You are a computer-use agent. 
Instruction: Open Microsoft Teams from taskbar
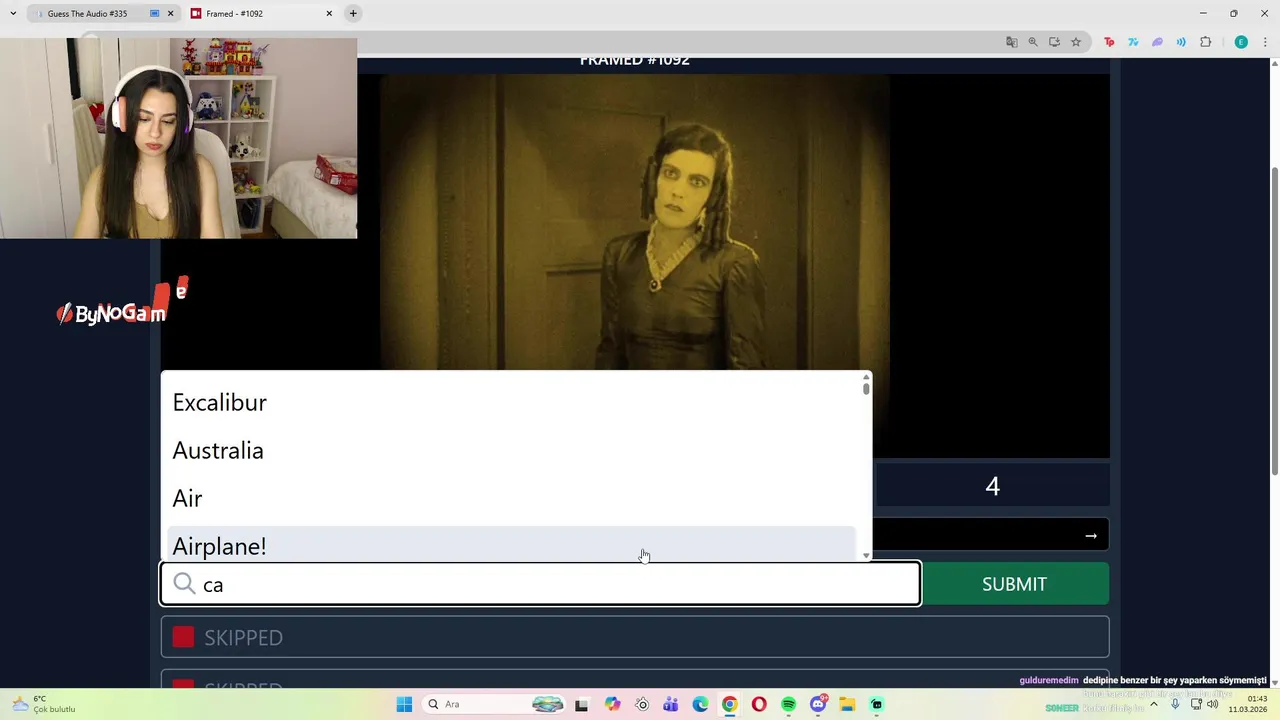pyautogui.click(x=670, y=704)
